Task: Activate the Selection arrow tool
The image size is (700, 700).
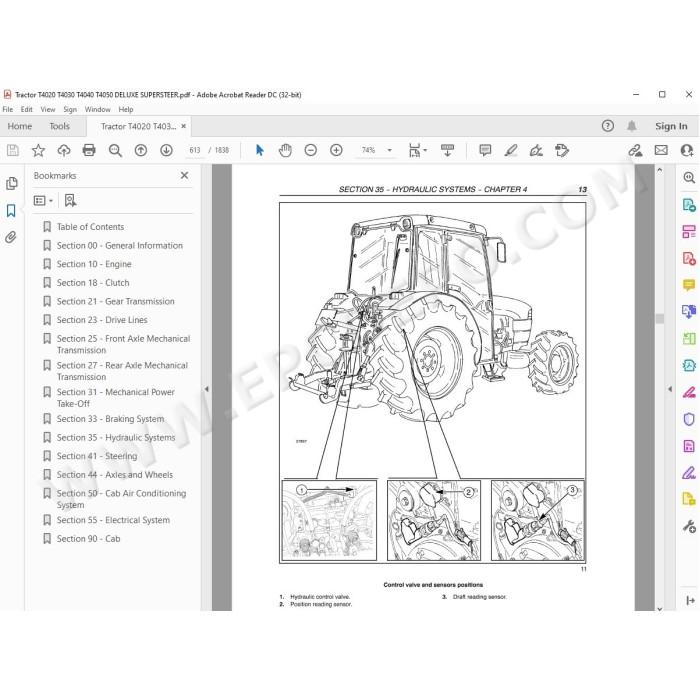Action: point(259,150)
